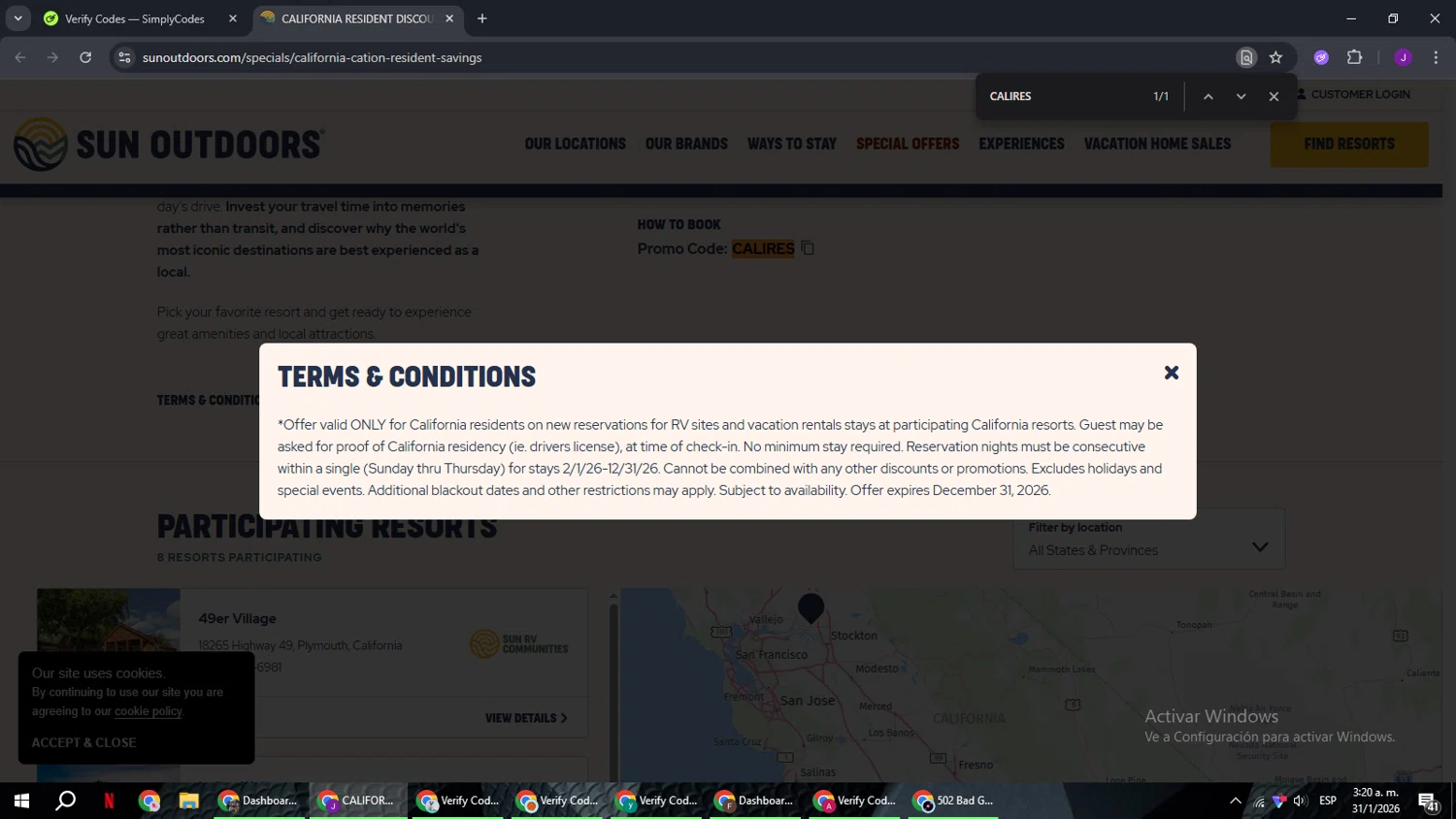Open the Customer Login link
1456x819 pixels.
(1354, 94)
